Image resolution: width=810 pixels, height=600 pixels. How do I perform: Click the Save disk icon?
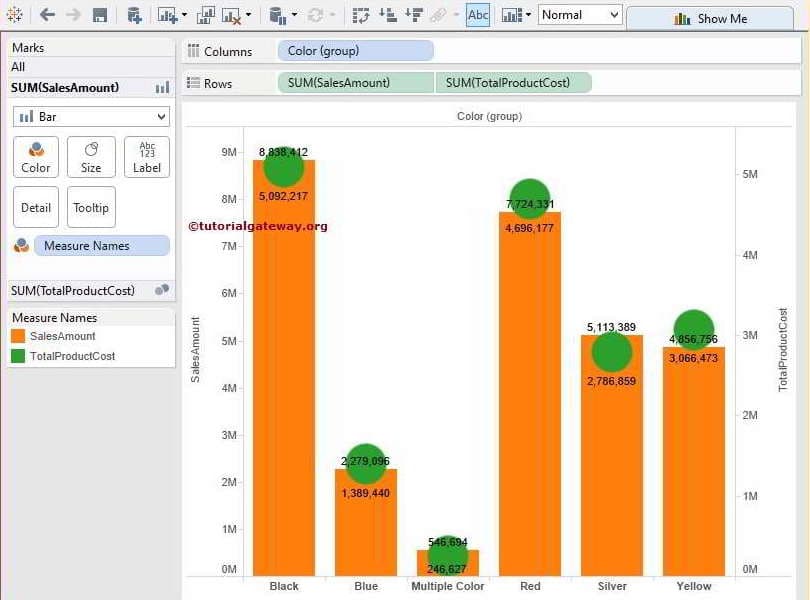coord(100,15)
